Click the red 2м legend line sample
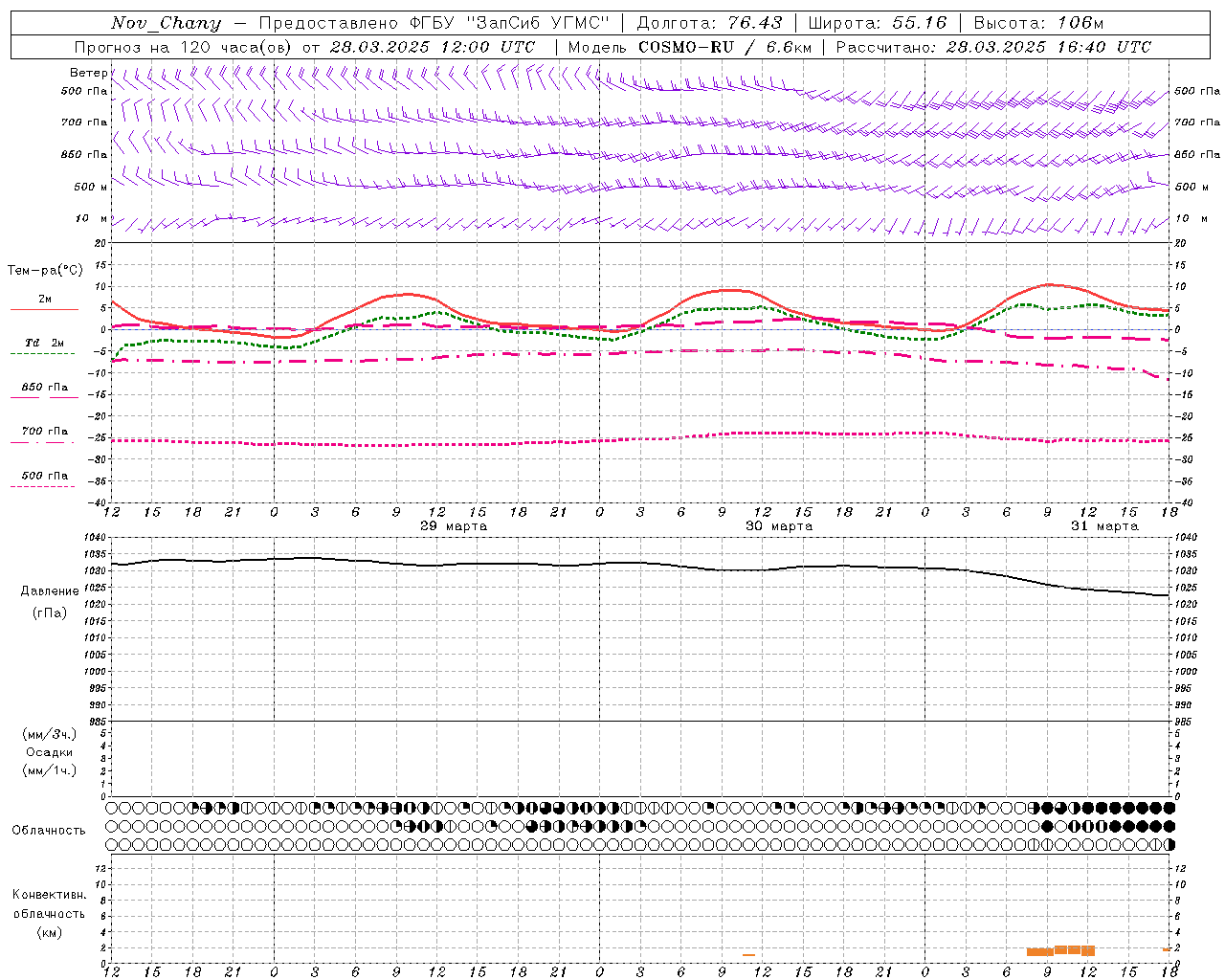The width and height of the screenshot is (1225, 980). 44,309
